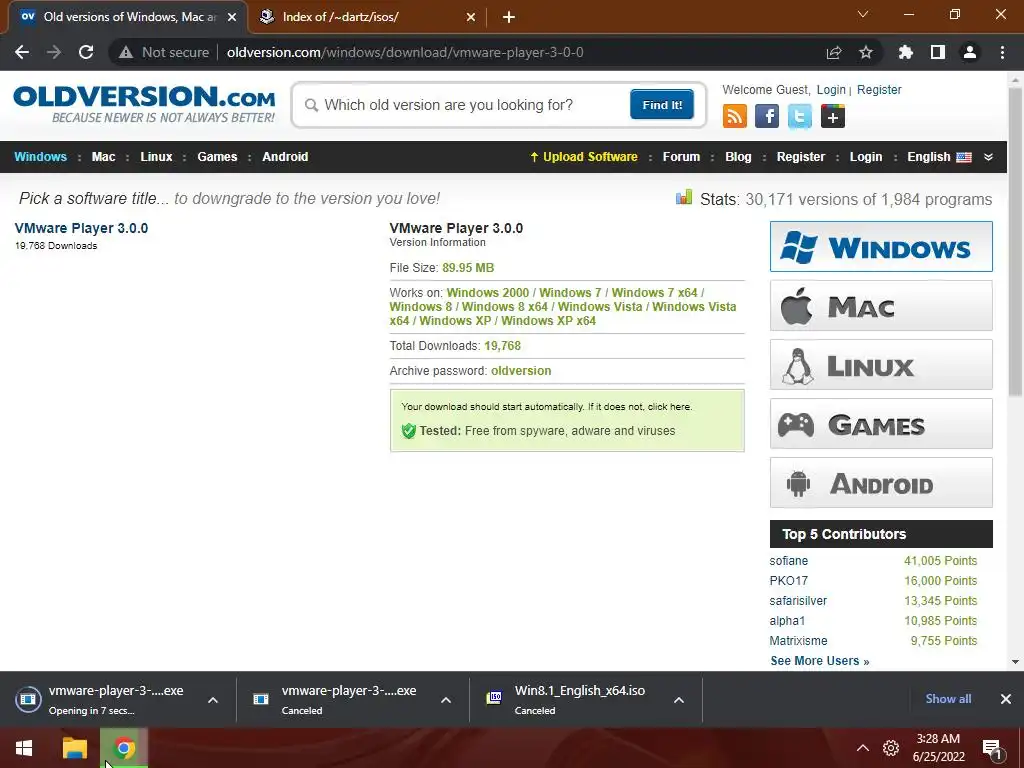Open the Windows nav menu item

(x=40, y=157)
